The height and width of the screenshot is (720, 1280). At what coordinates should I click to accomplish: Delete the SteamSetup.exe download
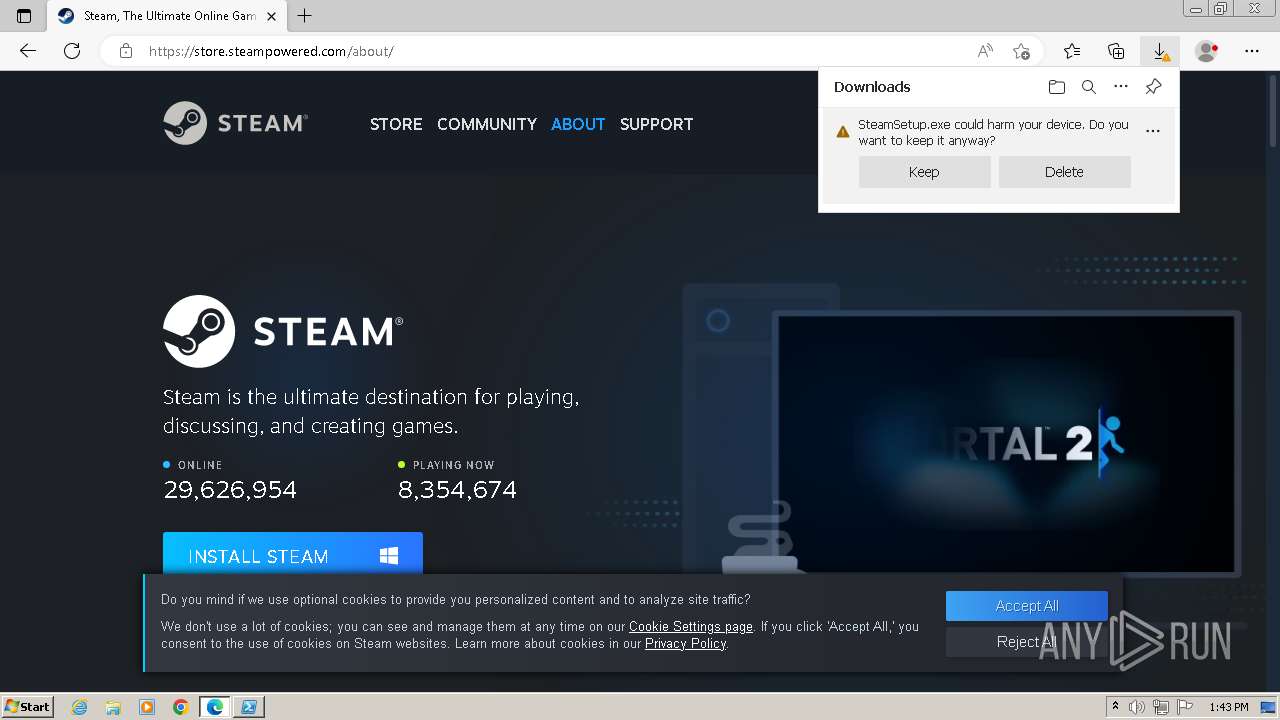coord(1064,172)
